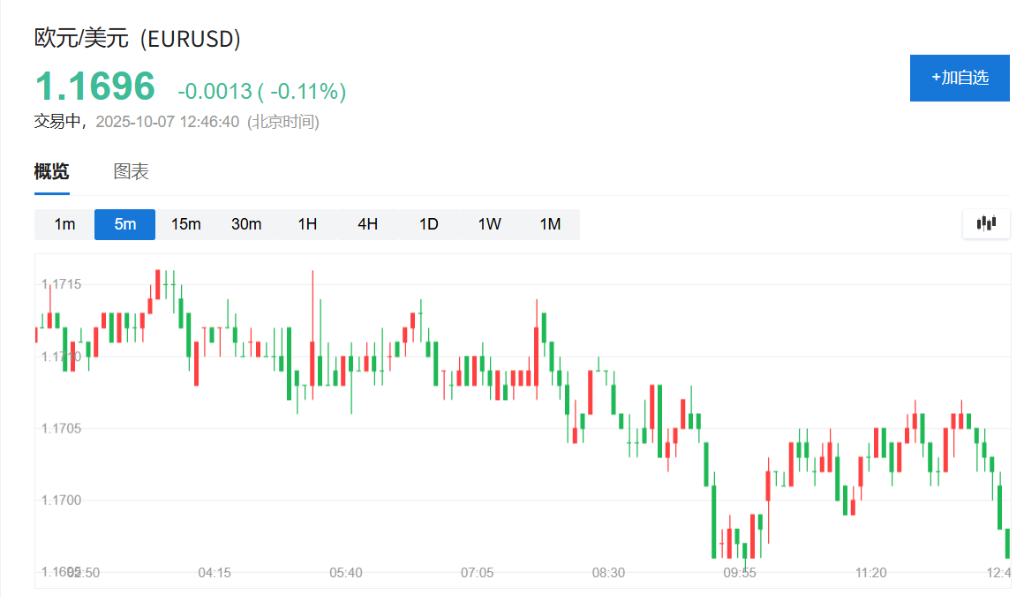1024x598 pixels.
Task: Click the 欧元/美元 (EURUSD) title
Action: coord(138,38)
